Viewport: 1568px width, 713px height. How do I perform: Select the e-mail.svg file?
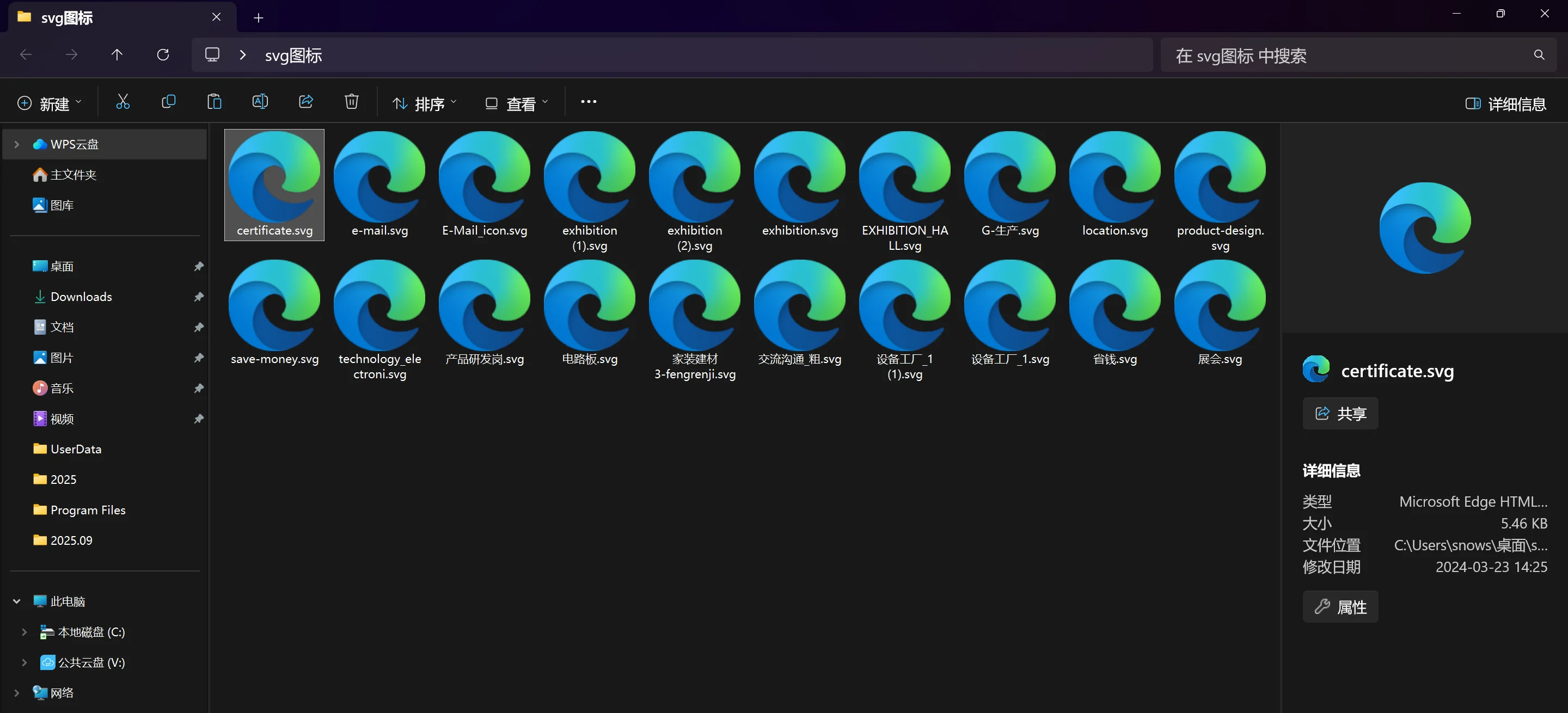point(379,185)
